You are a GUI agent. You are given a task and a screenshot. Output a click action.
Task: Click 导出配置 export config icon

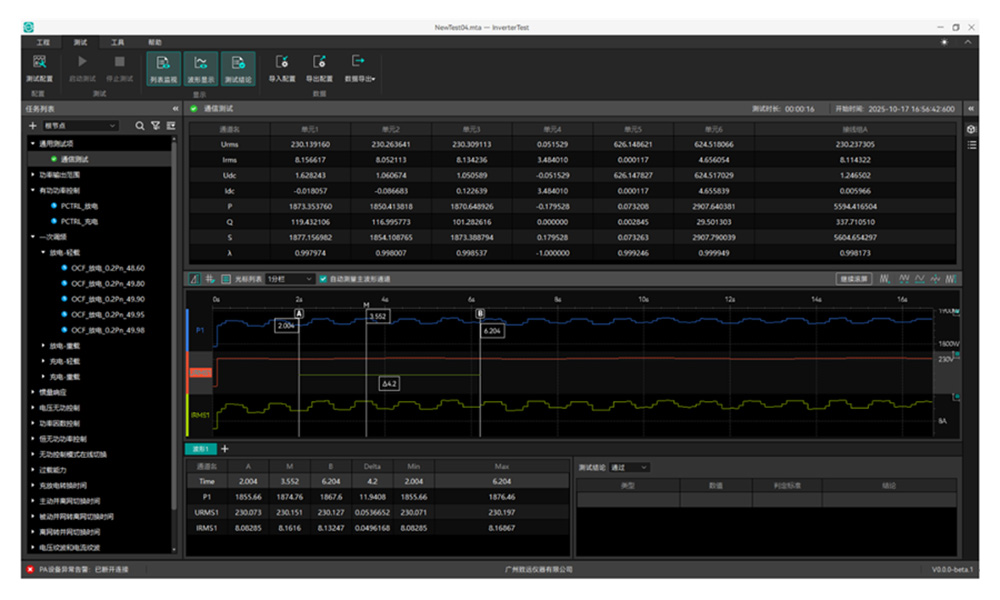(x=320, y=62)
